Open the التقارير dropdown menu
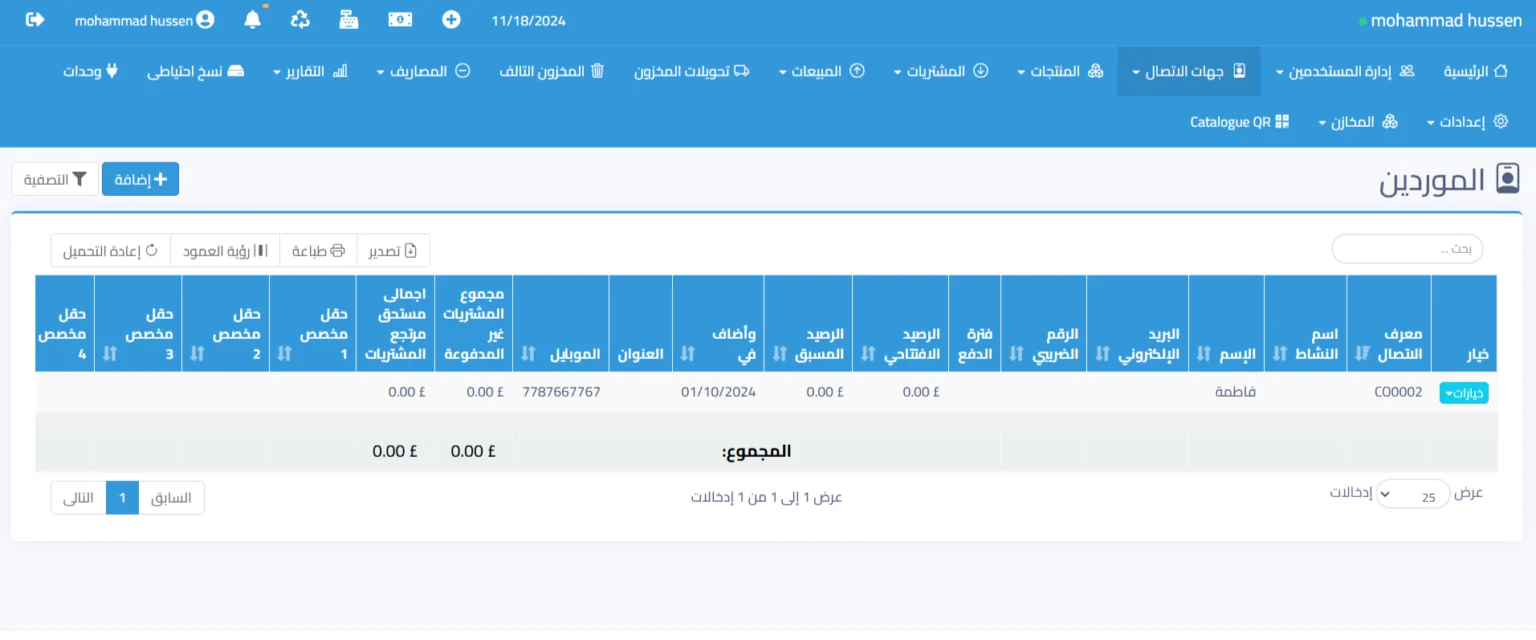 click(x=310, y=71)
